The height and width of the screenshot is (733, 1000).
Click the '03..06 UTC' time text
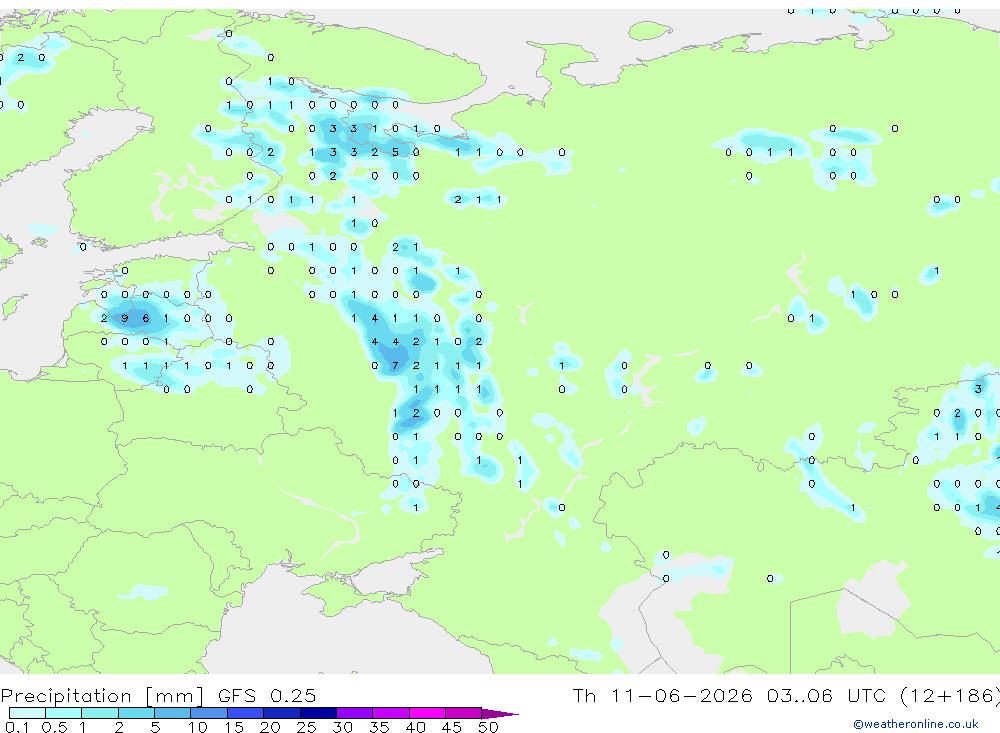828,695
